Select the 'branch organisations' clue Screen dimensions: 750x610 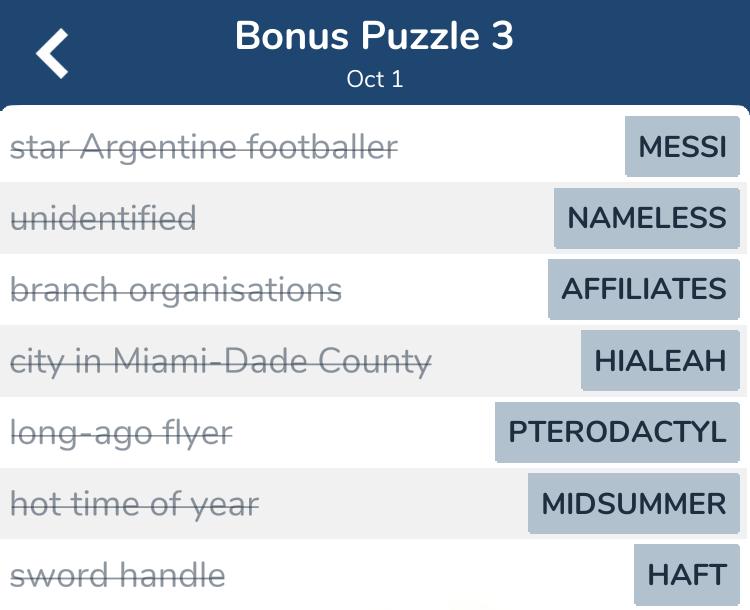[x=176, y=290]
